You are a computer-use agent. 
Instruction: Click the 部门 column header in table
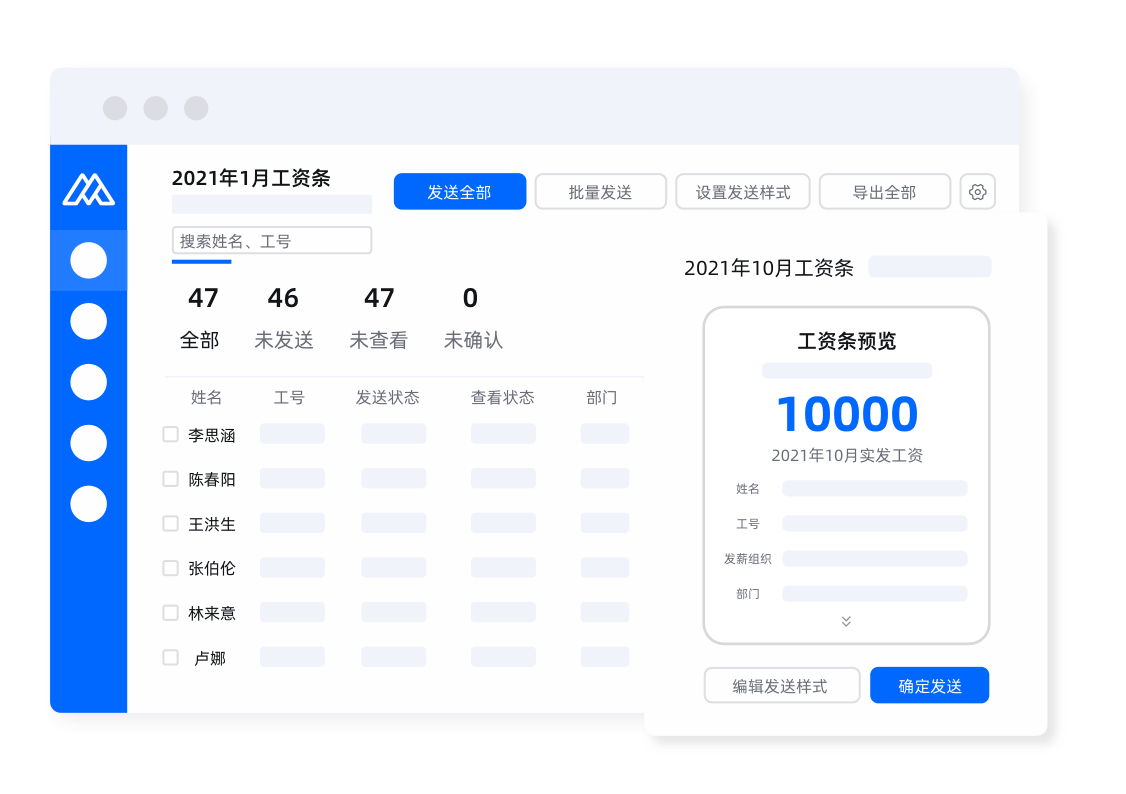602,398
